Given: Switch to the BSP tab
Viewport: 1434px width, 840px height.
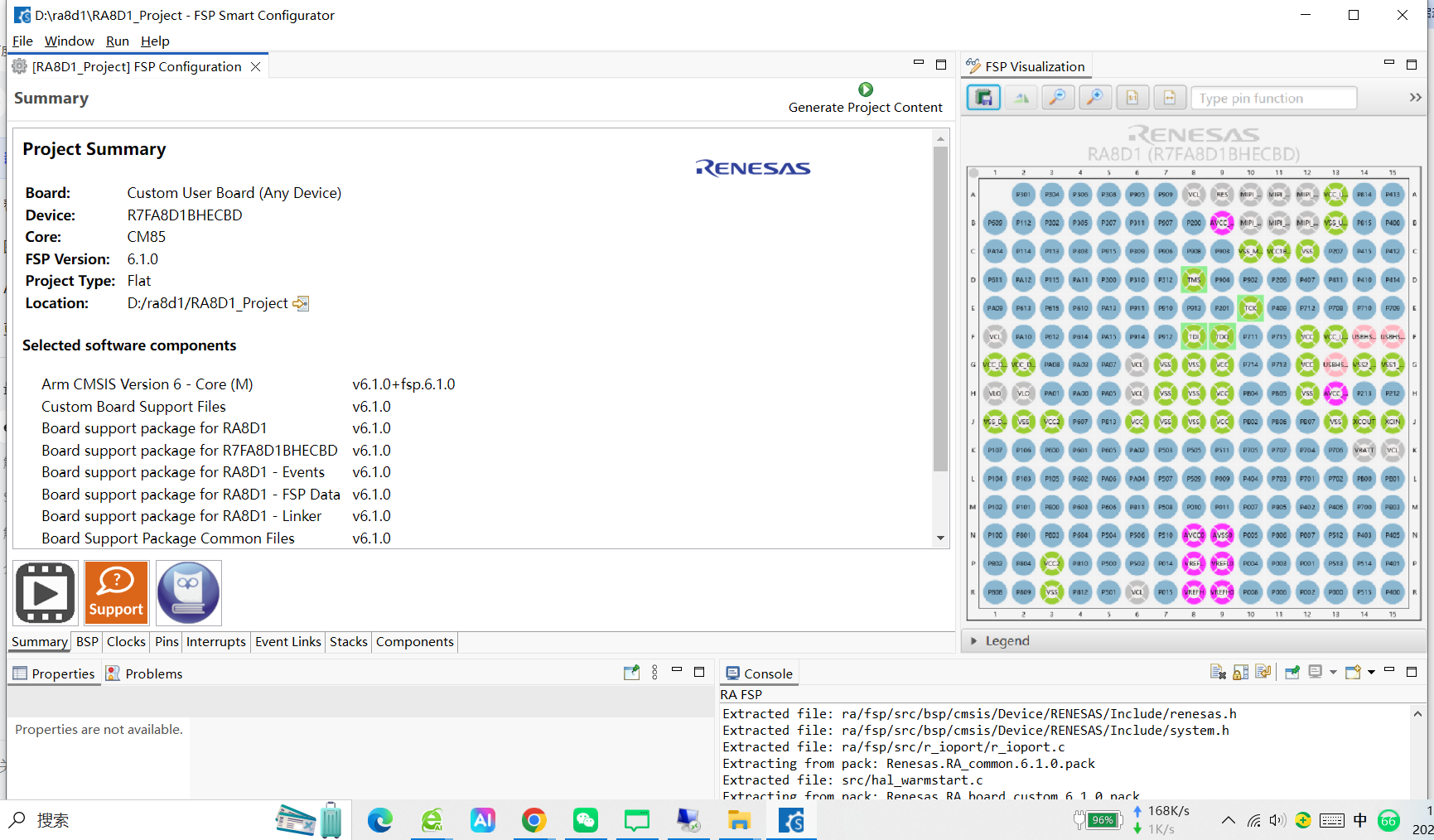Looking at the screenshot, I should [x=87, y=642].
